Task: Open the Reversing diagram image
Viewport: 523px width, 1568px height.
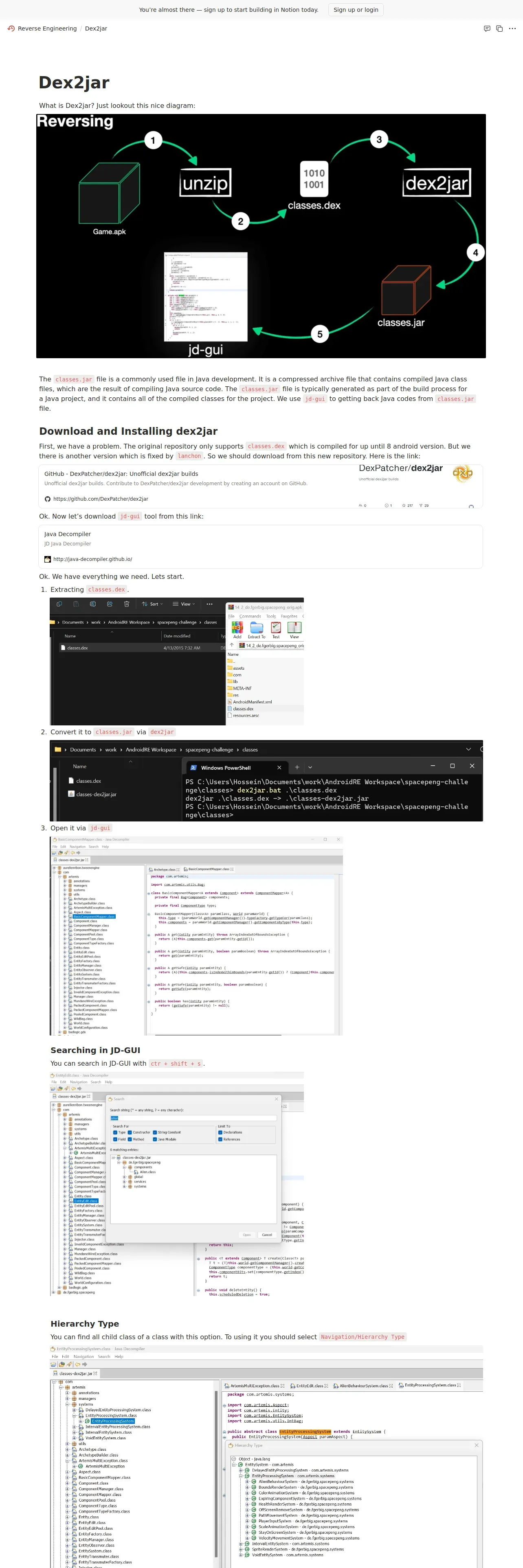Action: 261,236
